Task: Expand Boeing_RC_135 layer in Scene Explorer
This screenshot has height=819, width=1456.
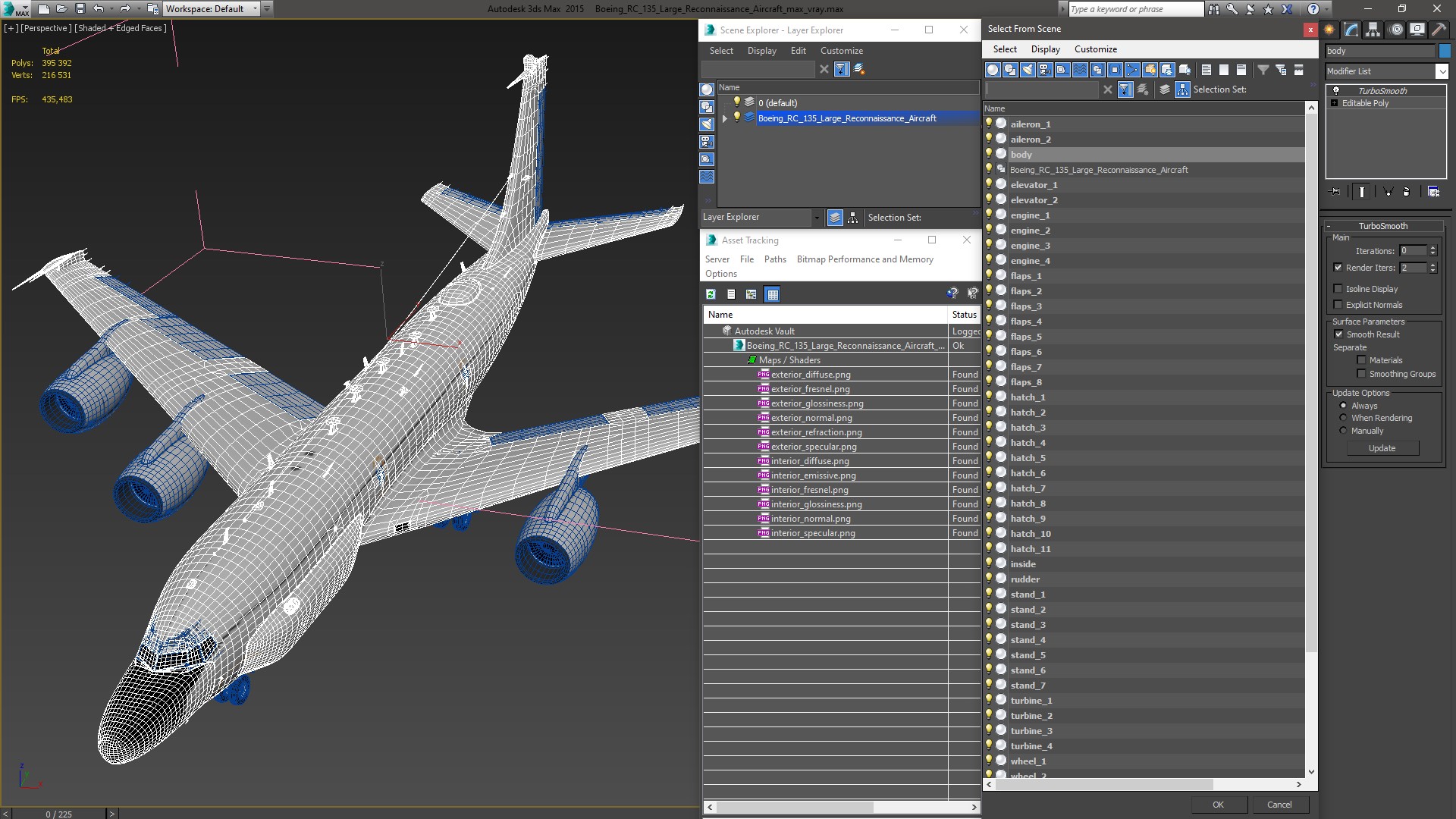Action: point(724,118)
